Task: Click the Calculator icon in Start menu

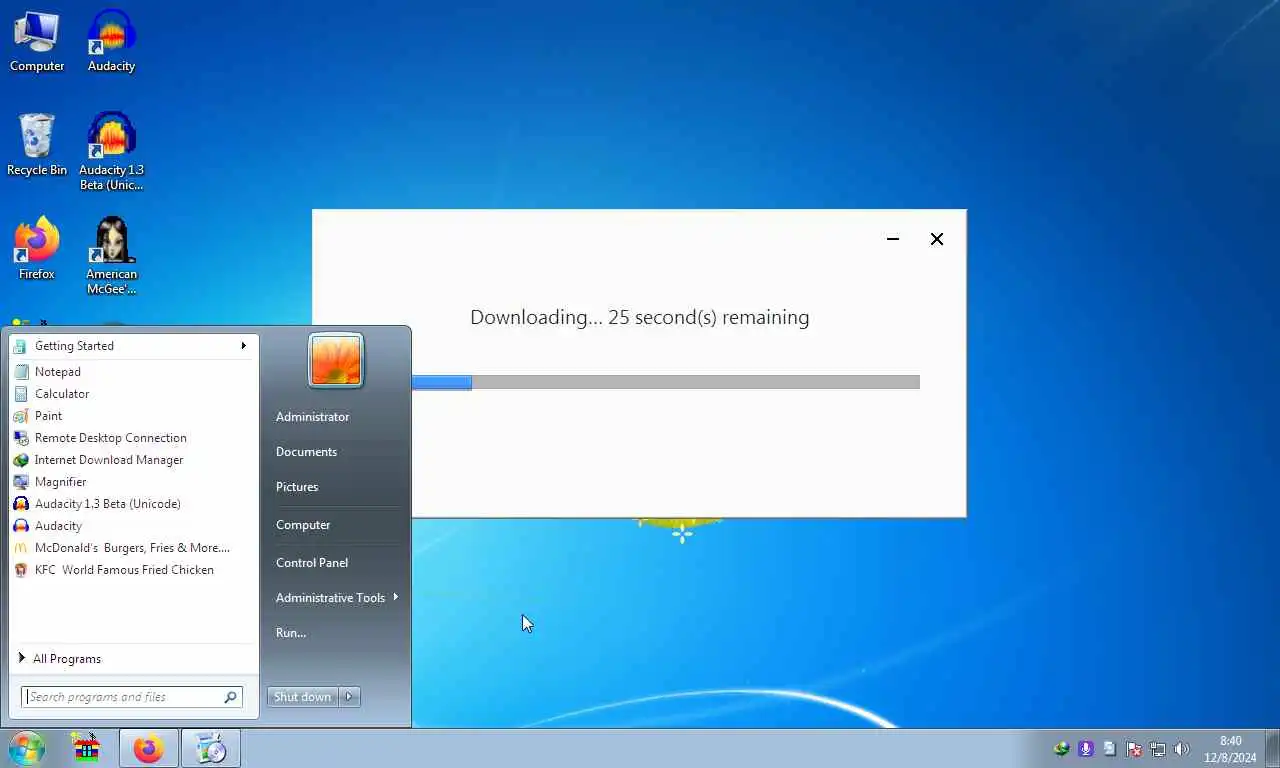Action: [21, 394]
